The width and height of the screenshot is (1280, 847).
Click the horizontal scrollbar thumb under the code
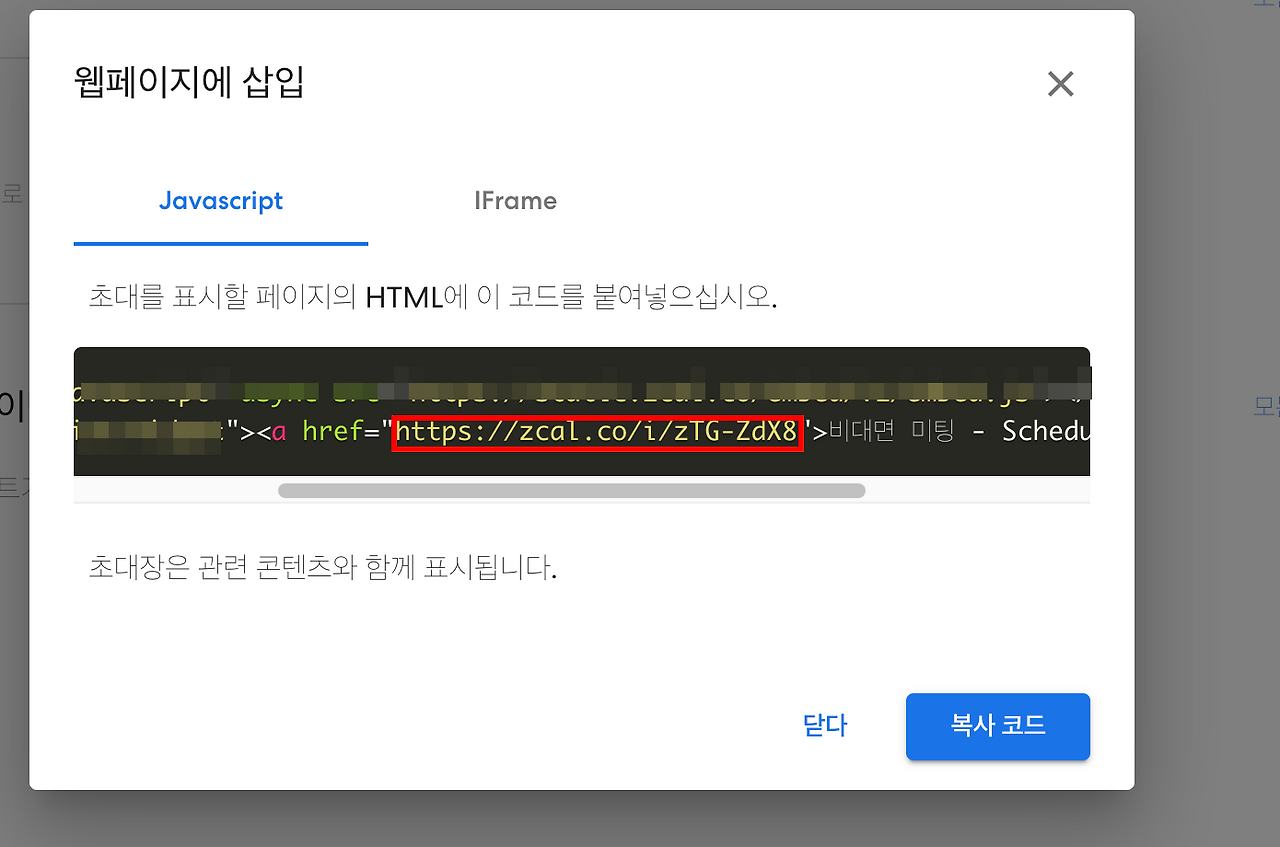[571, 490]
